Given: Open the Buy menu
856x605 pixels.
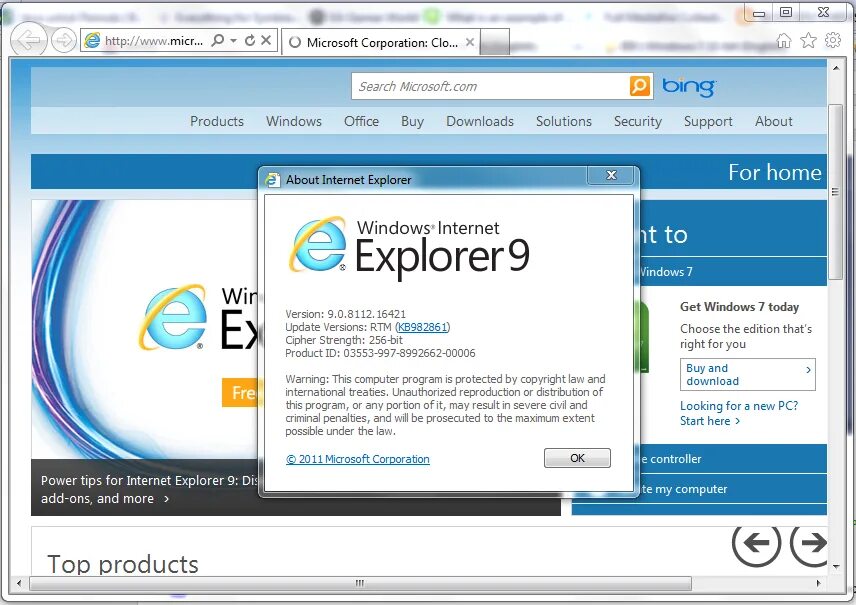Looking at the screenshot, I should (412, 121).
